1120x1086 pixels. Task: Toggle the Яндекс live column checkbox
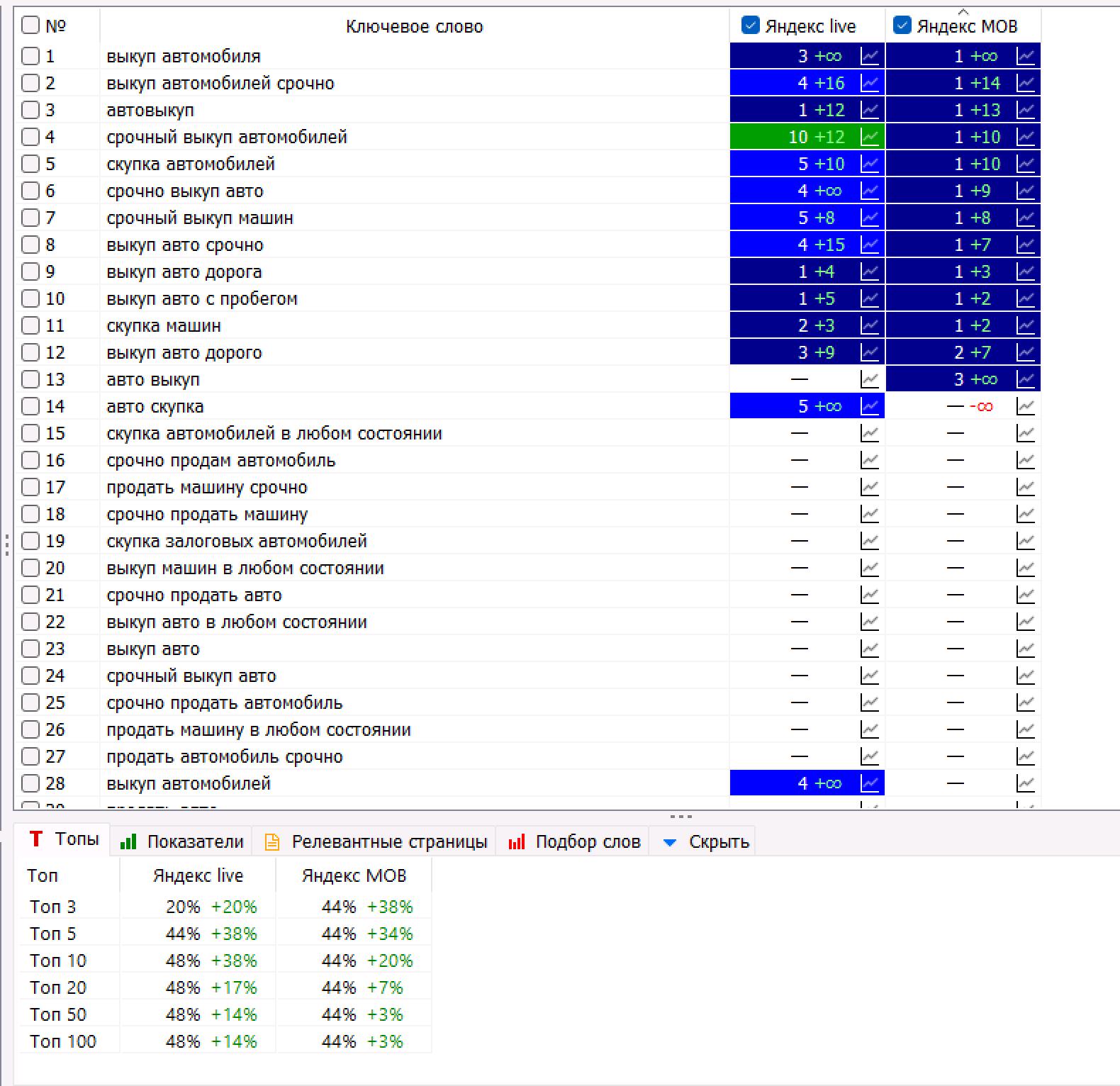coord(750,26)
